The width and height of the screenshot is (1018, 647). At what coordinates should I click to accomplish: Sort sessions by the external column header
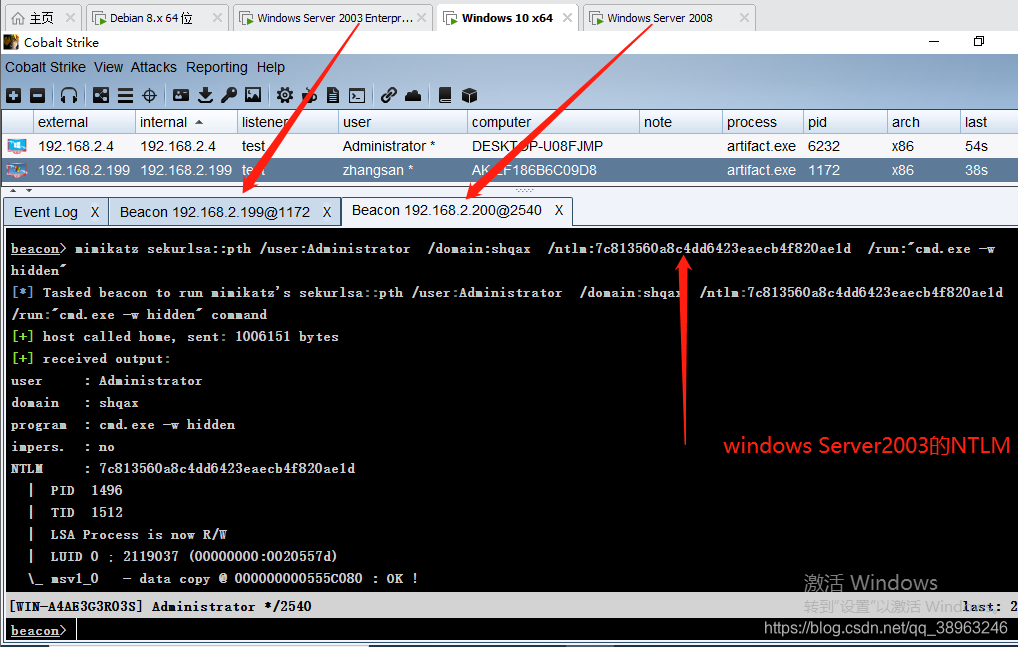(84, 122)
